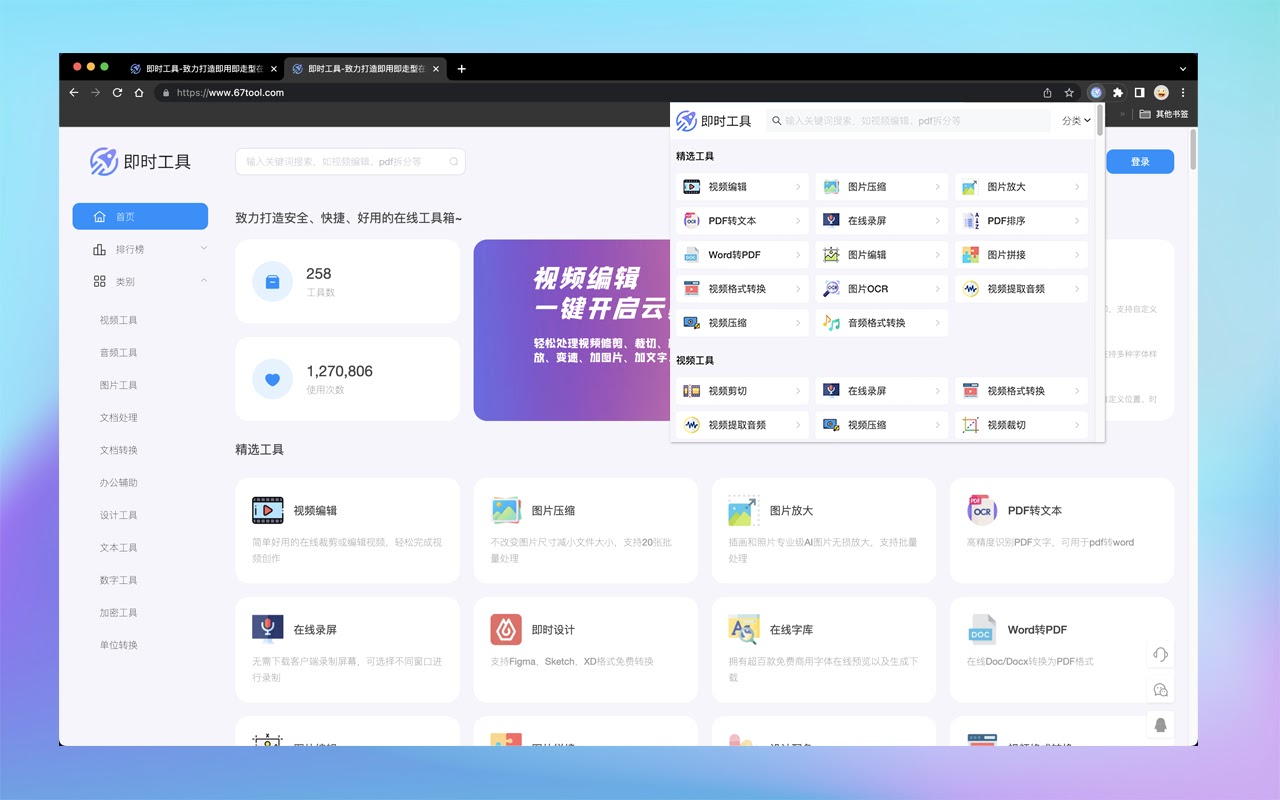Click the page vertical scrollbar
Viewport: 1280px width, 800px height.
[1193, 150]
